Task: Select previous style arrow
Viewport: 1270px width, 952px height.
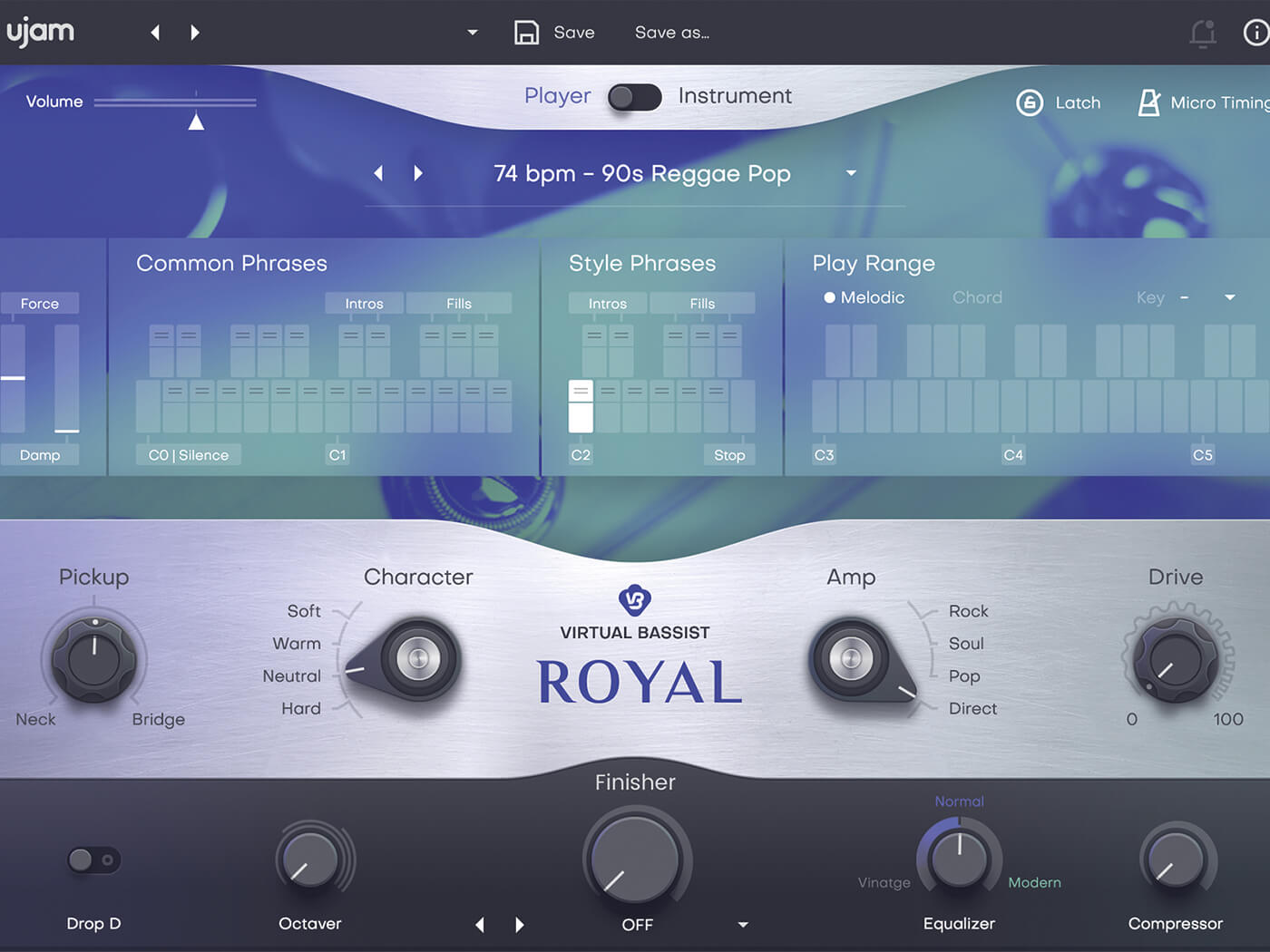Action: point(378,172)
